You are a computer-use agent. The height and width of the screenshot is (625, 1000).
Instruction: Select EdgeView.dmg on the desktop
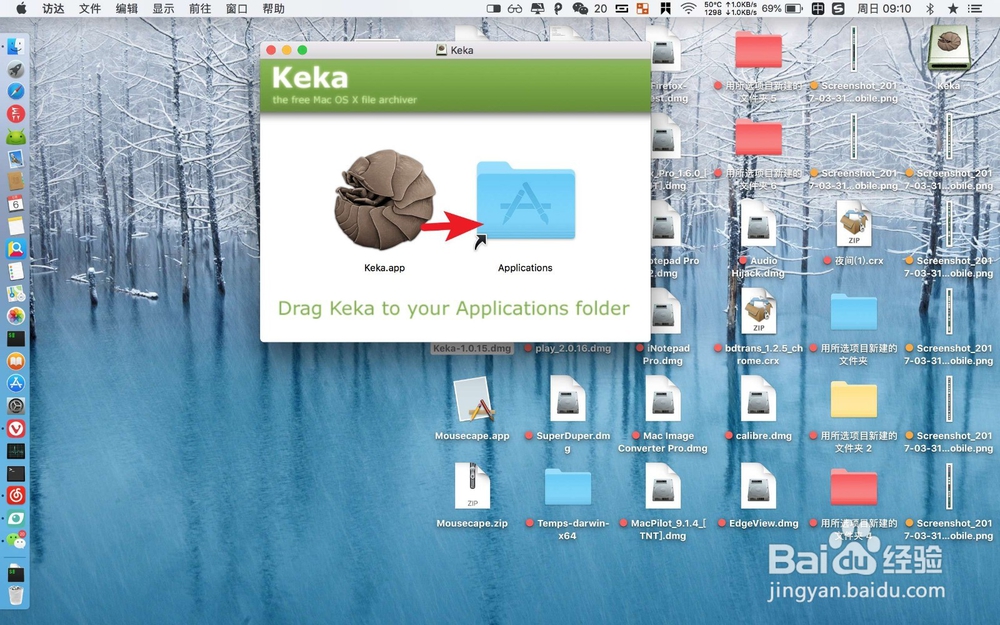click(x=758, y=486)
